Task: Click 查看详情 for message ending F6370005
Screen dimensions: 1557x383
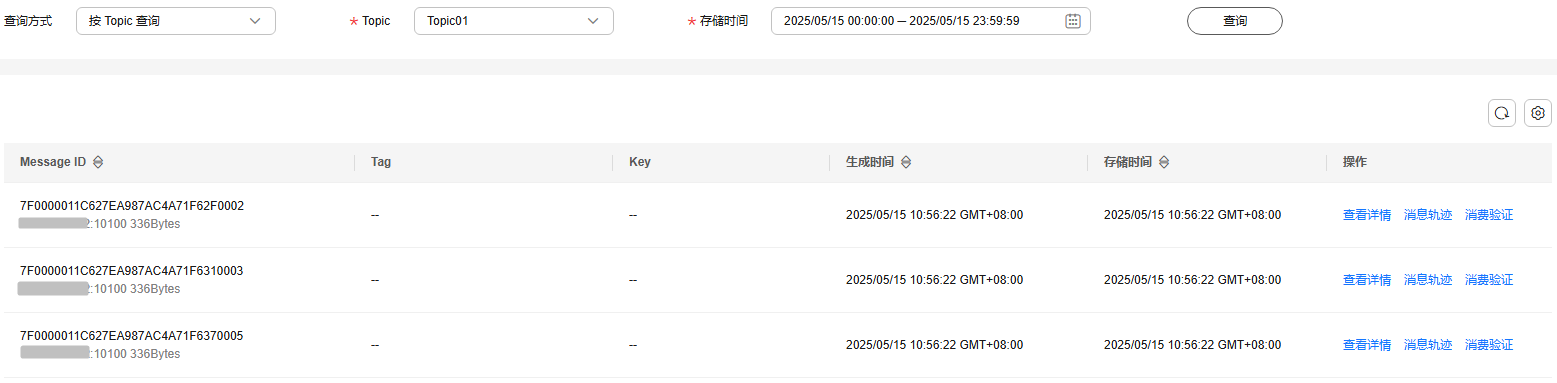Action: [x=1367, y=345]
